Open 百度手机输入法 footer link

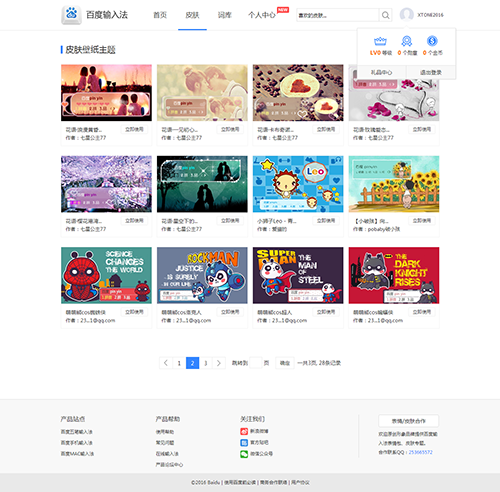coord(77,443)
